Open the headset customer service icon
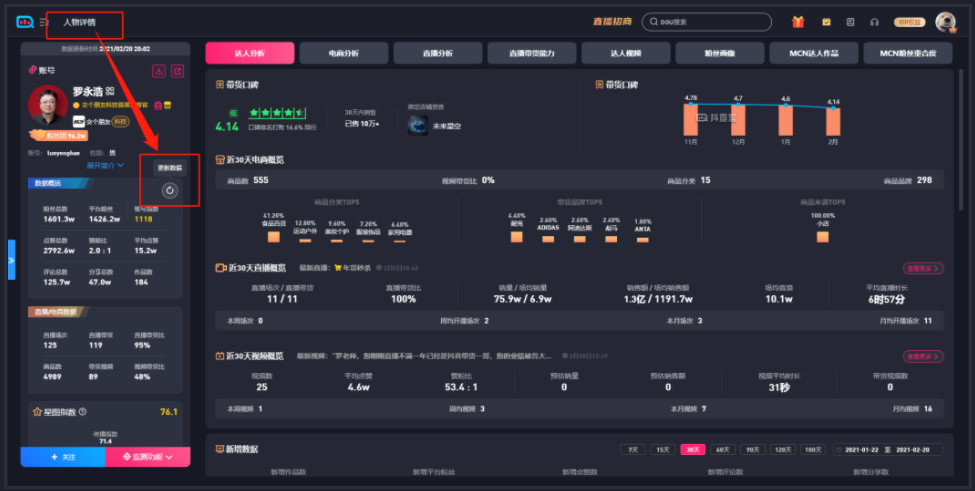975x491 pixels. (x=874, y=22)
